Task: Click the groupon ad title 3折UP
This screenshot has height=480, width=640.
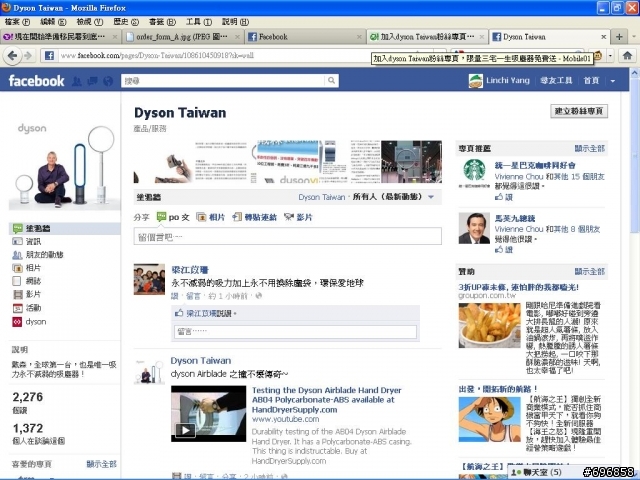Action: [x=518, y=287]
